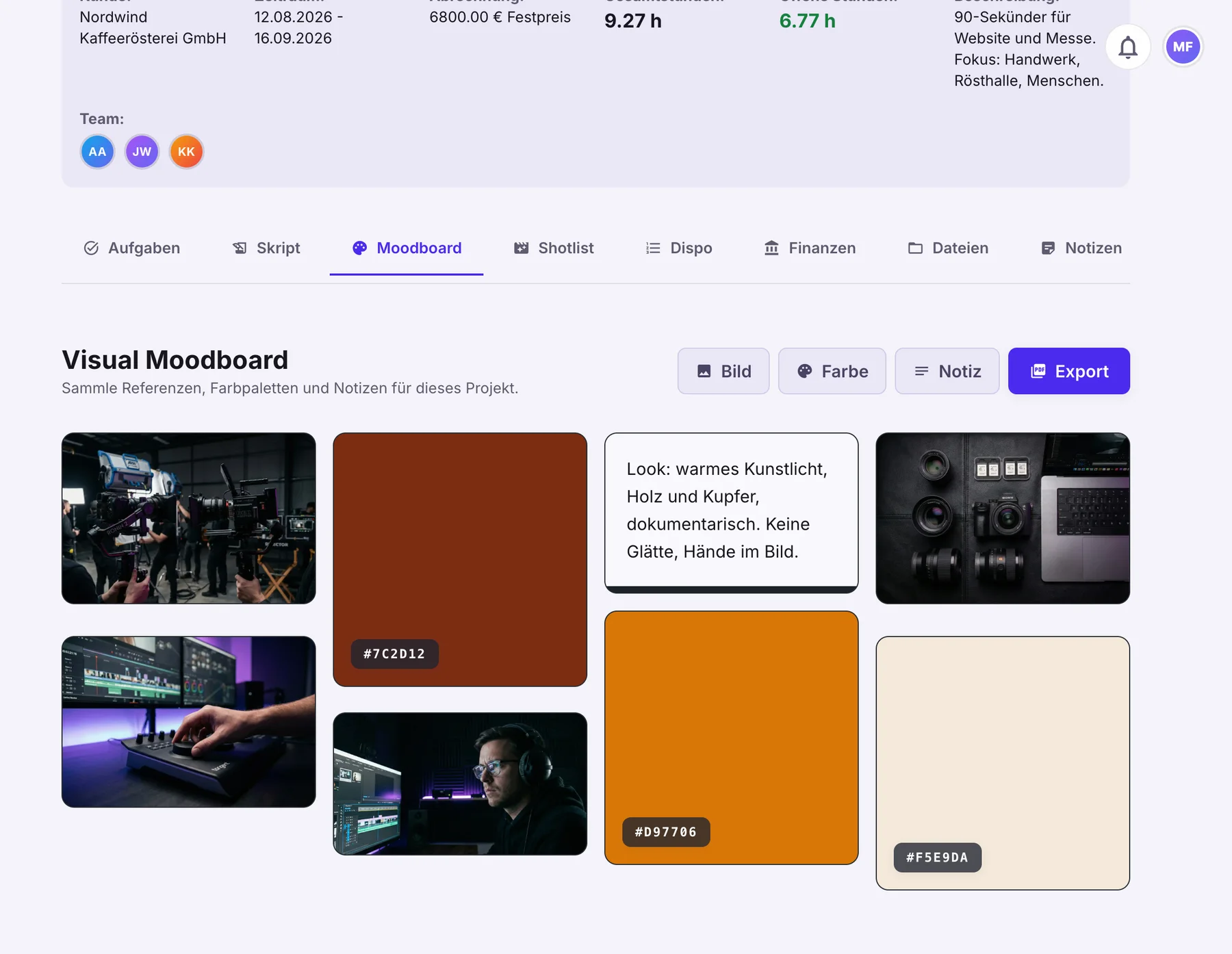1232x954 pixels.
Task: Open the Dispo tab
Action: [x=678, y=248]
